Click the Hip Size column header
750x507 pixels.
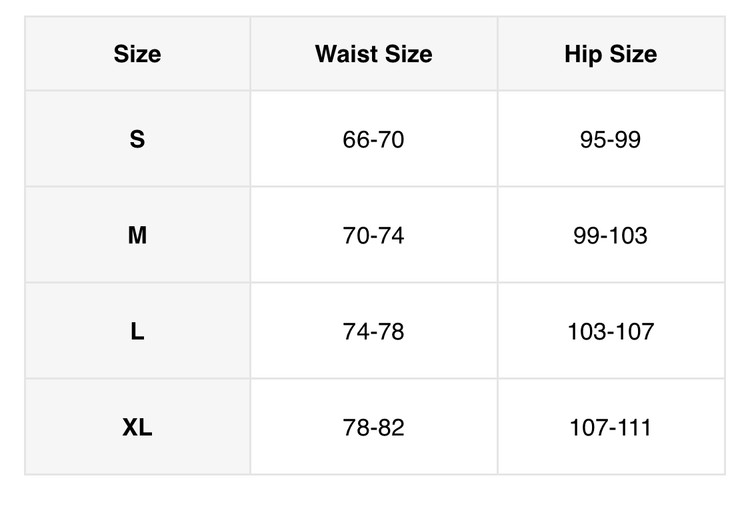coord(610,54)
